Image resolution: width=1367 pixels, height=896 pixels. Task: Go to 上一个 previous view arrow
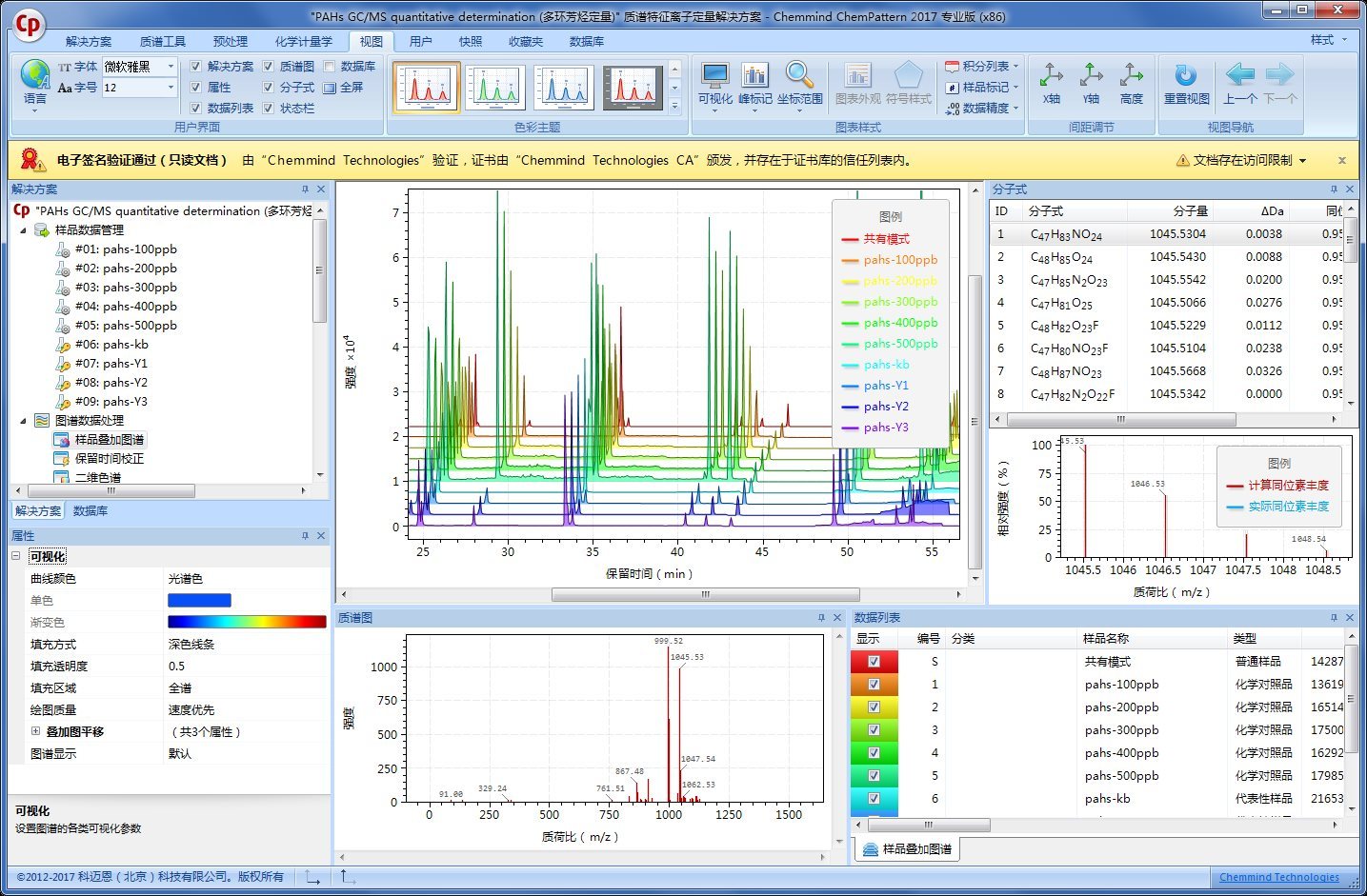[x=1240, y=74]
